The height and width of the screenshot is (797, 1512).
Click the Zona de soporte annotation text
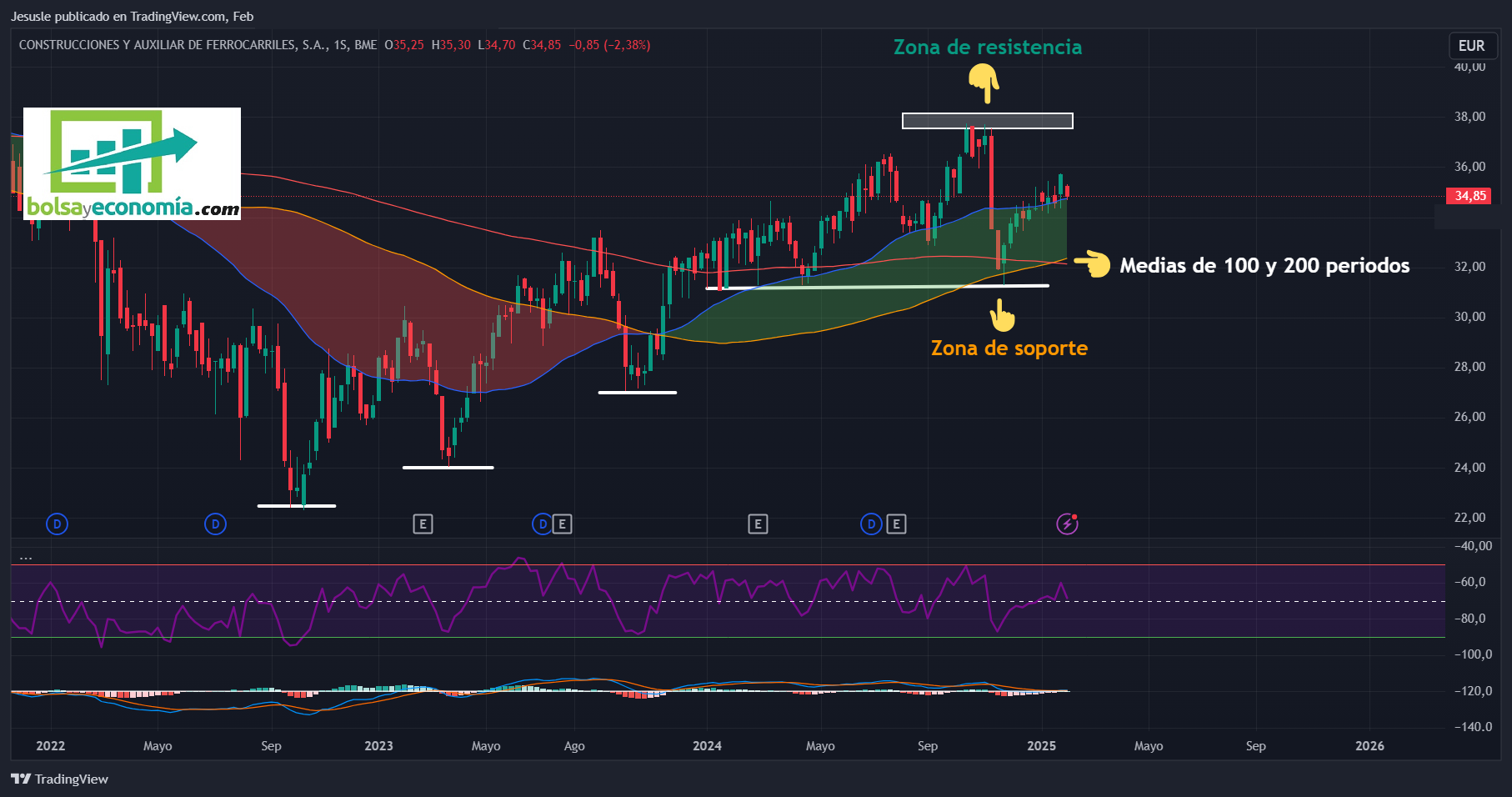[x=1009, y=348]
